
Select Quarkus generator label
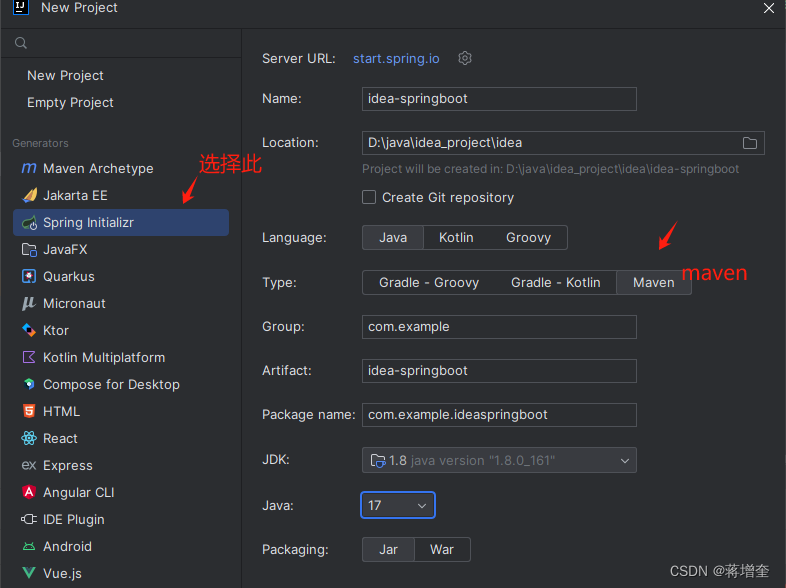tap(69, 277)
